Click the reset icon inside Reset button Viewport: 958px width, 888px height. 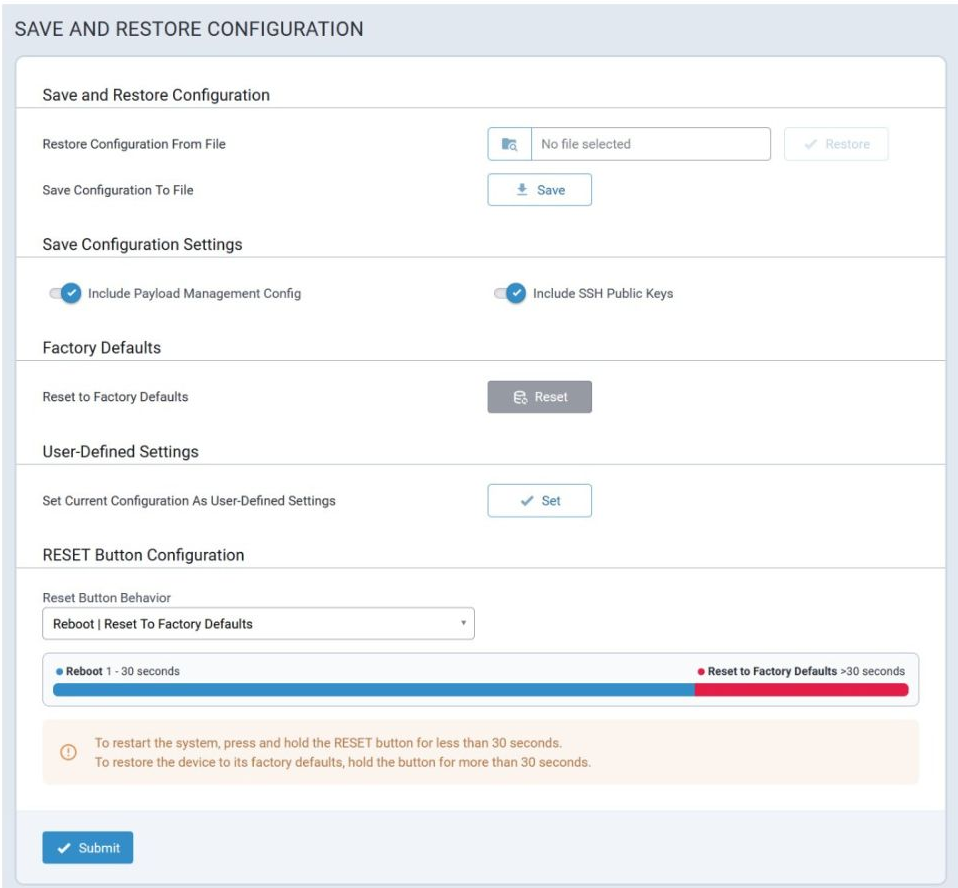click(x=520, y=397)
